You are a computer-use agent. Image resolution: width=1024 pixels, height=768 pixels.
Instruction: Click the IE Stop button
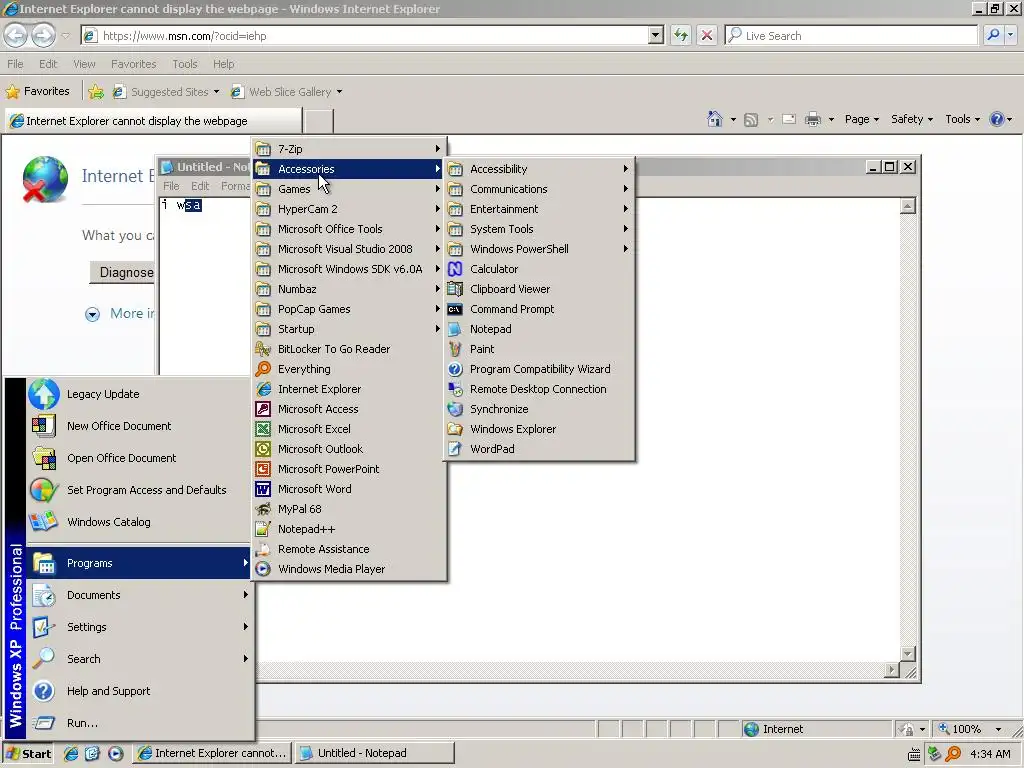coord(707,36)
